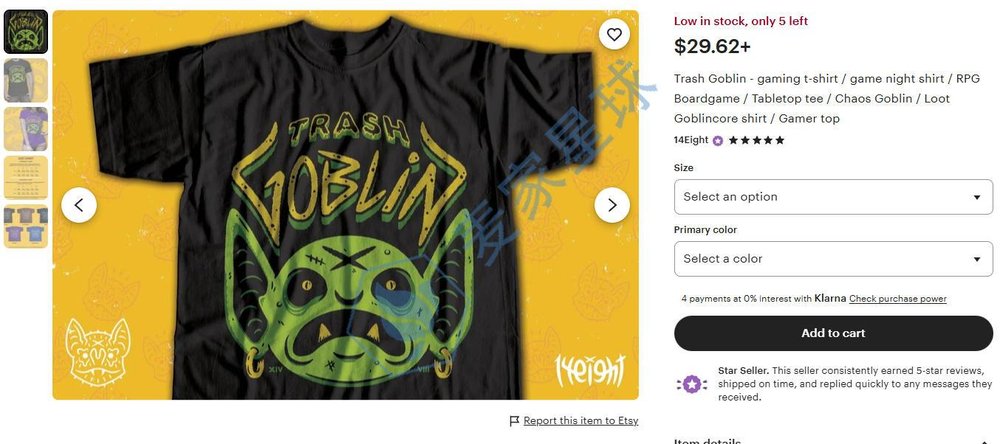The width and height of the screenshot is (1000, 444).
Task: Open the Size dropdown
Action: pos(833,197)
